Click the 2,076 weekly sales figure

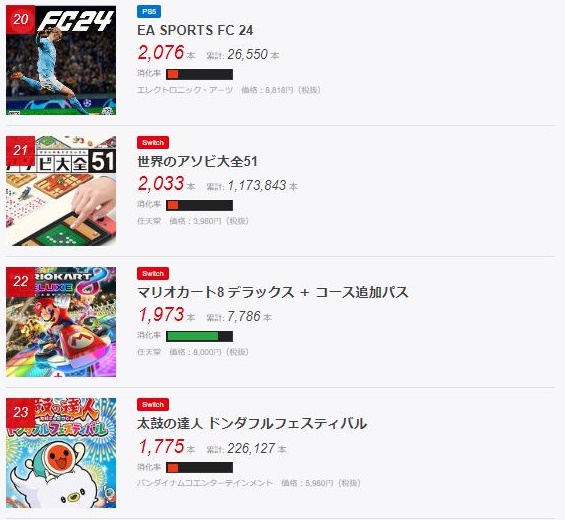click(x=161, y=53)
